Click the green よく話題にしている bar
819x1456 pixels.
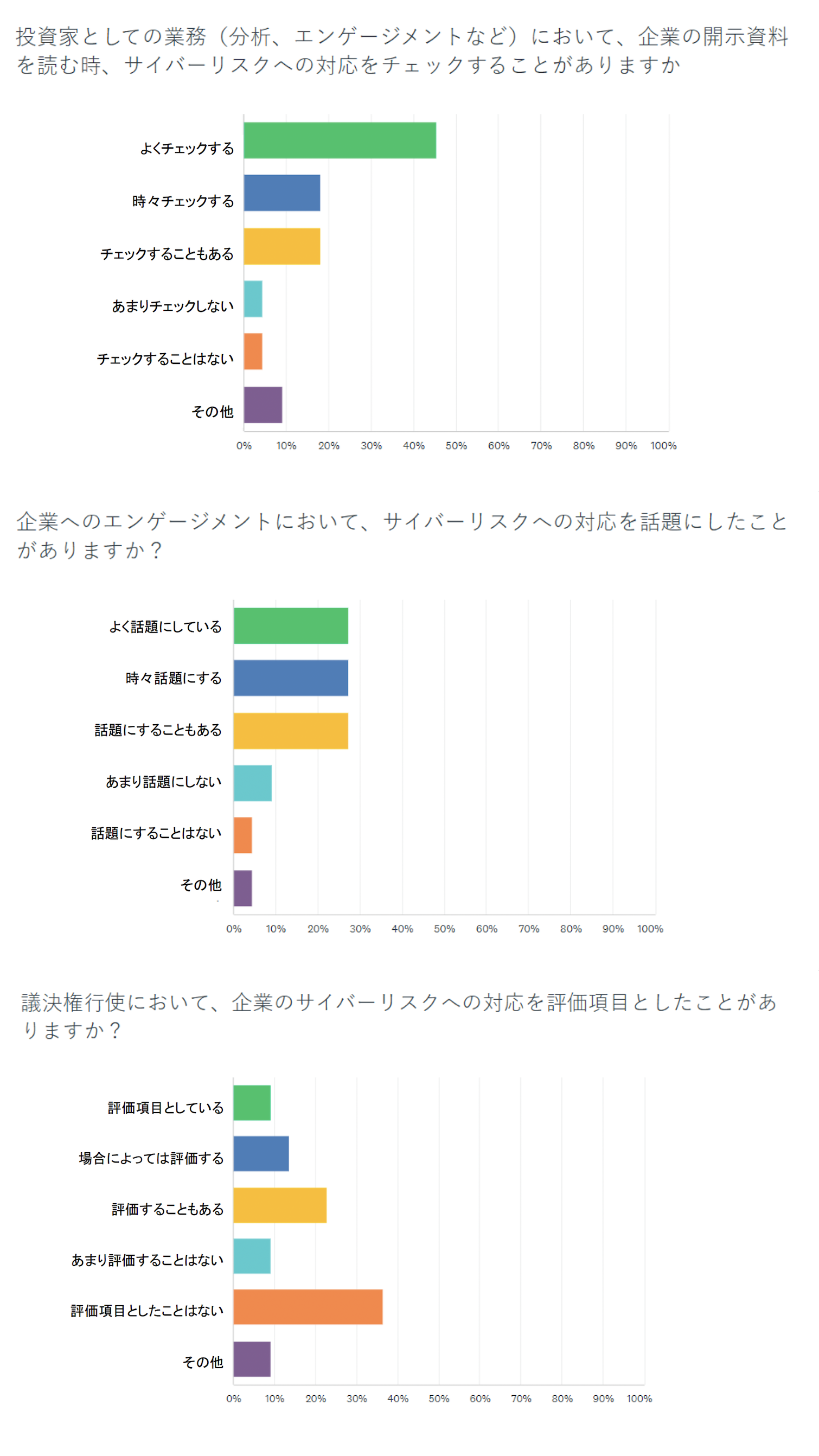click(291, 625)
